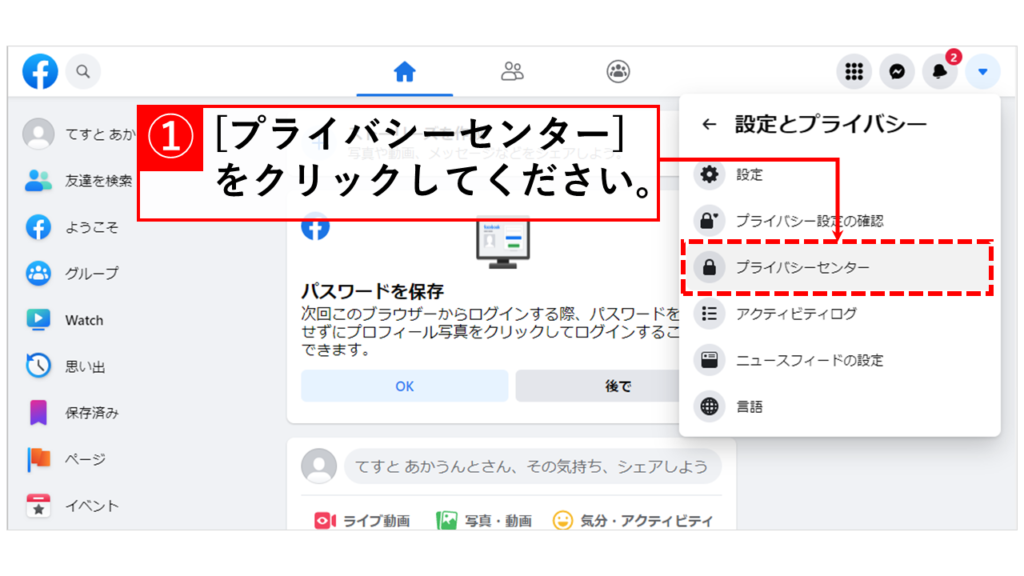The height and width of the screenshot is (576, 1024).
Task: Add 写真・動画 to a post
Action: click(x=484, y=520)
